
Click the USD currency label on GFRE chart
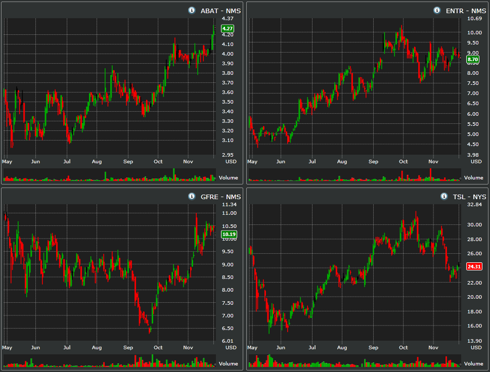tap(231, 347)
